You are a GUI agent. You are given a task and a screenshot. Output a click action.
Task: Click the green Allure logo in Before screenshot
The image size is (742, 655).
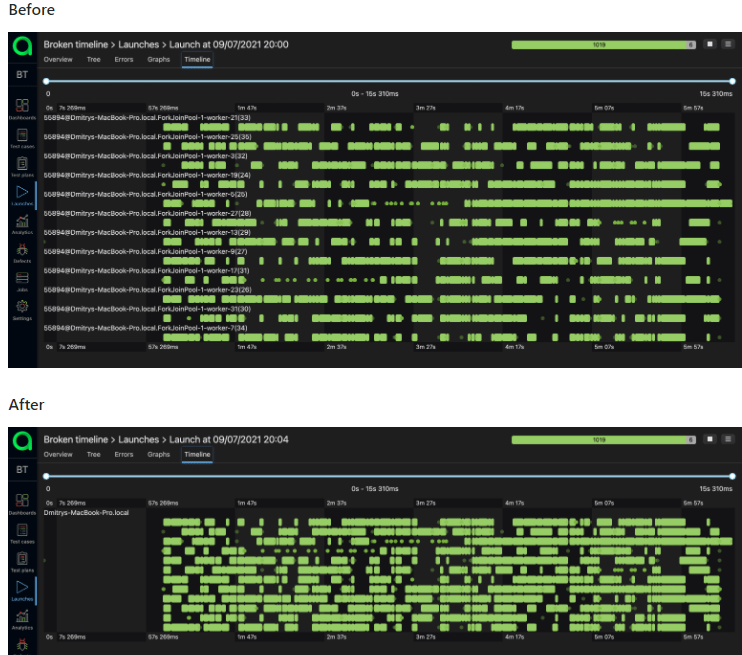22,46
